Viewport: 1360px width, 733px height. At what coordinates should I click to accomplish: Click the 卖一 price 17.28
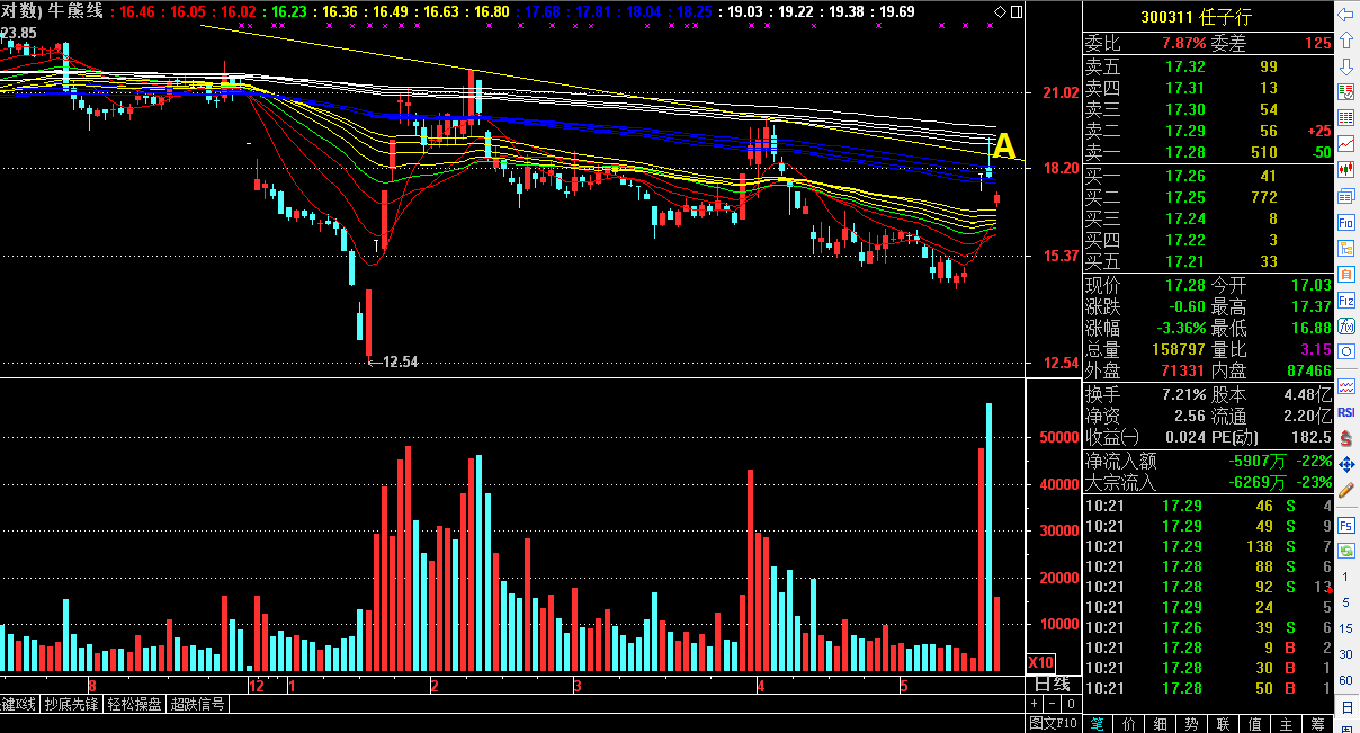pyautogui.click(x=1185, y=152)
